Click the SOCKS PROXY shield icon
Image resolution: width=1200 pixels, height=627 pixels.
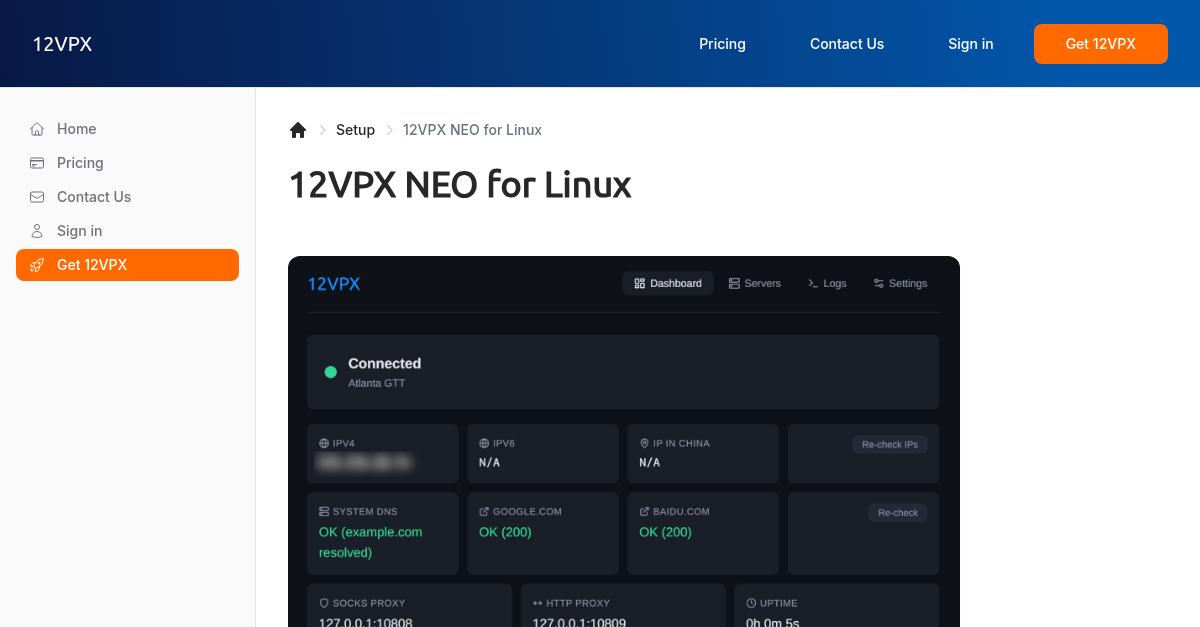click(324, 603)
